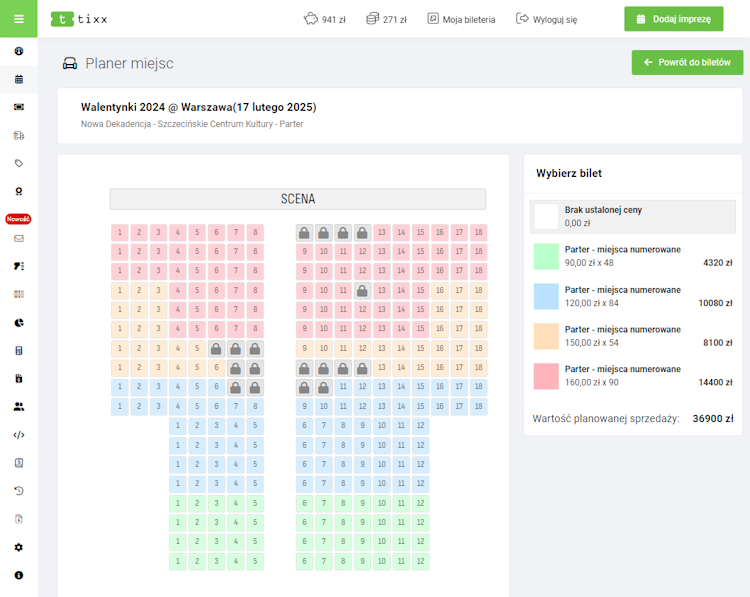750x597 pixels.
Task: Open the hamburger menu in the sidebar
Action: pyautogui.click(x=18, y=19)
